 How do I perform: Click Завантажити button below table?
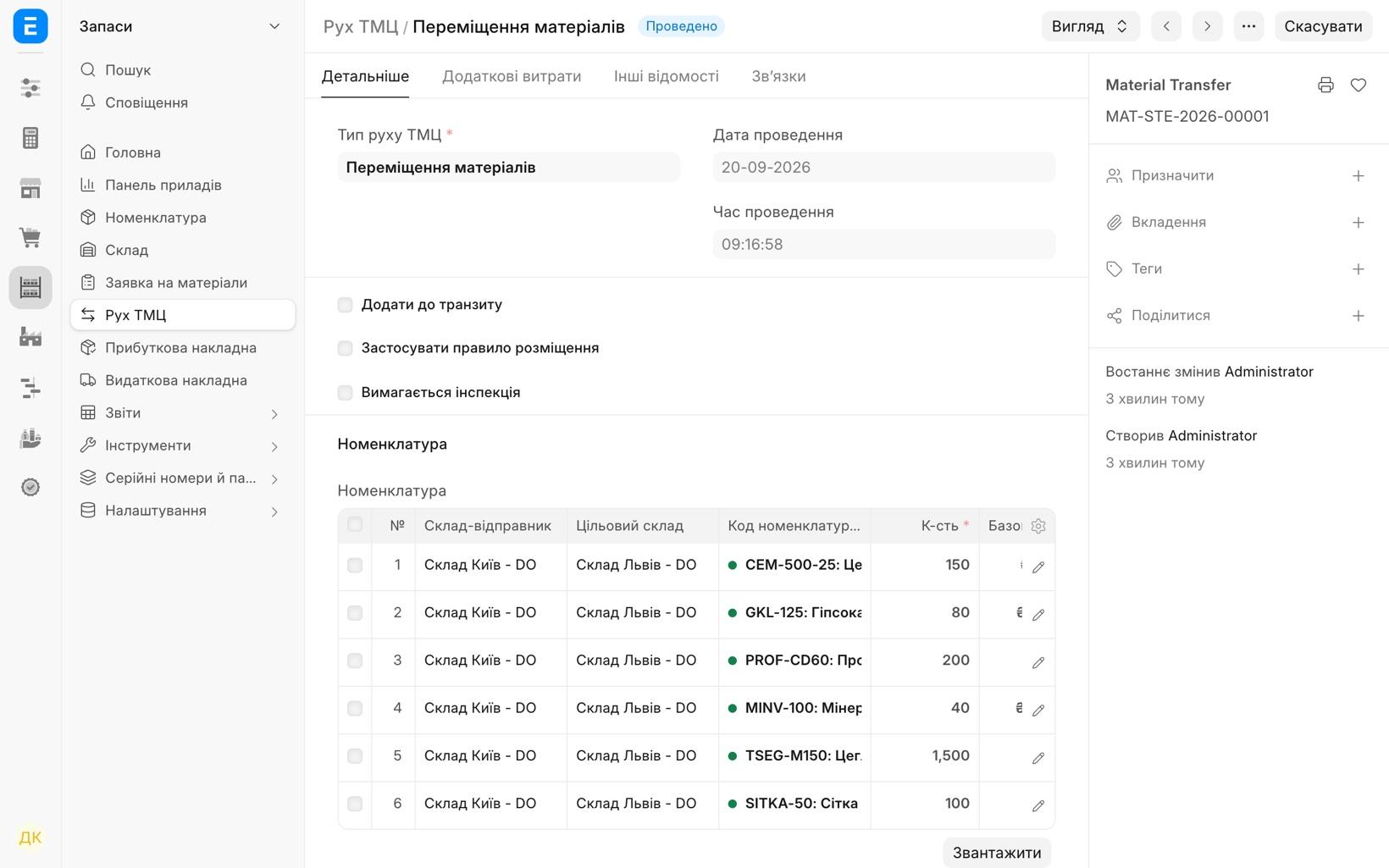(997, 853)
